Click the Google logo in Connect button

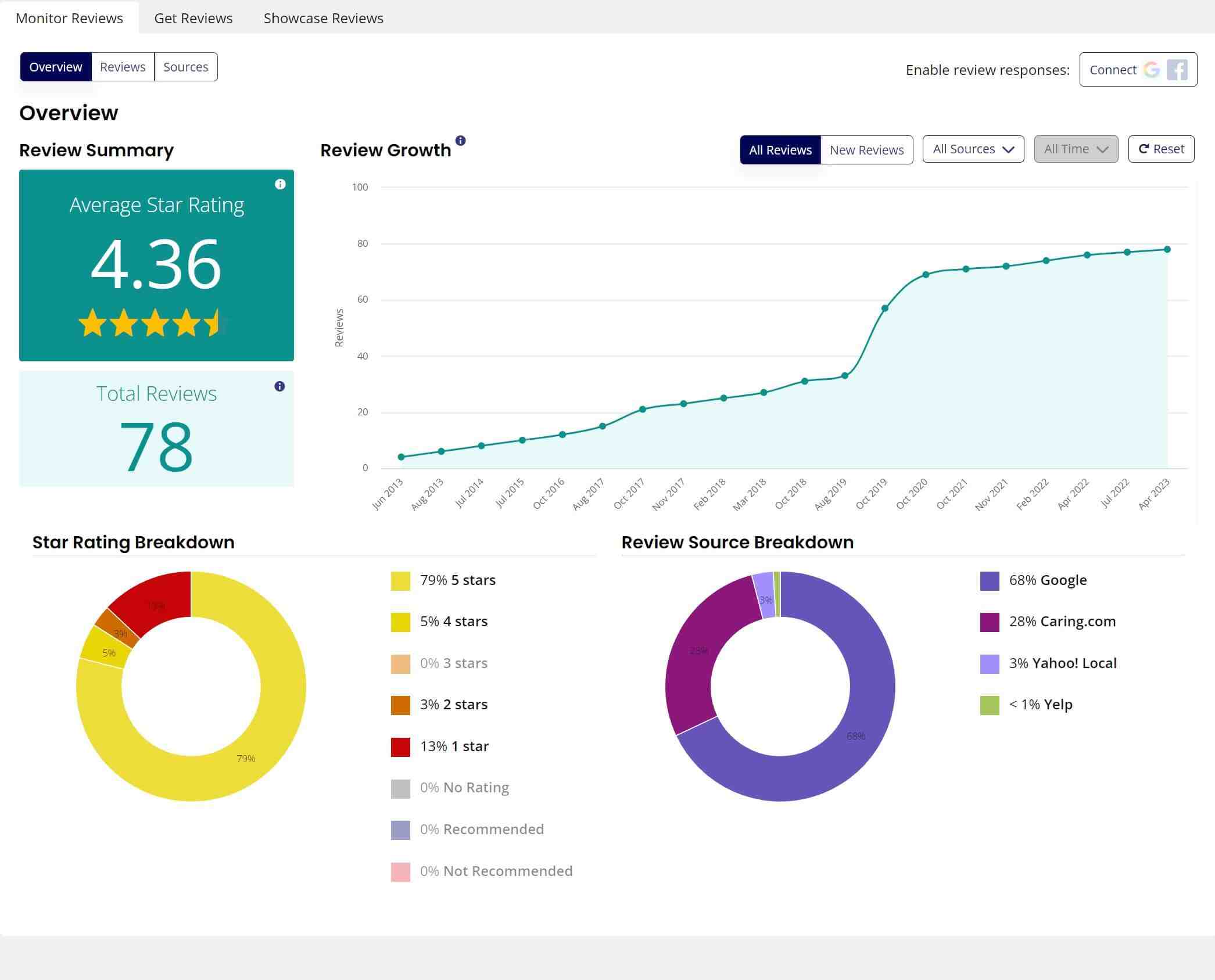click(x=1151, y=70)
